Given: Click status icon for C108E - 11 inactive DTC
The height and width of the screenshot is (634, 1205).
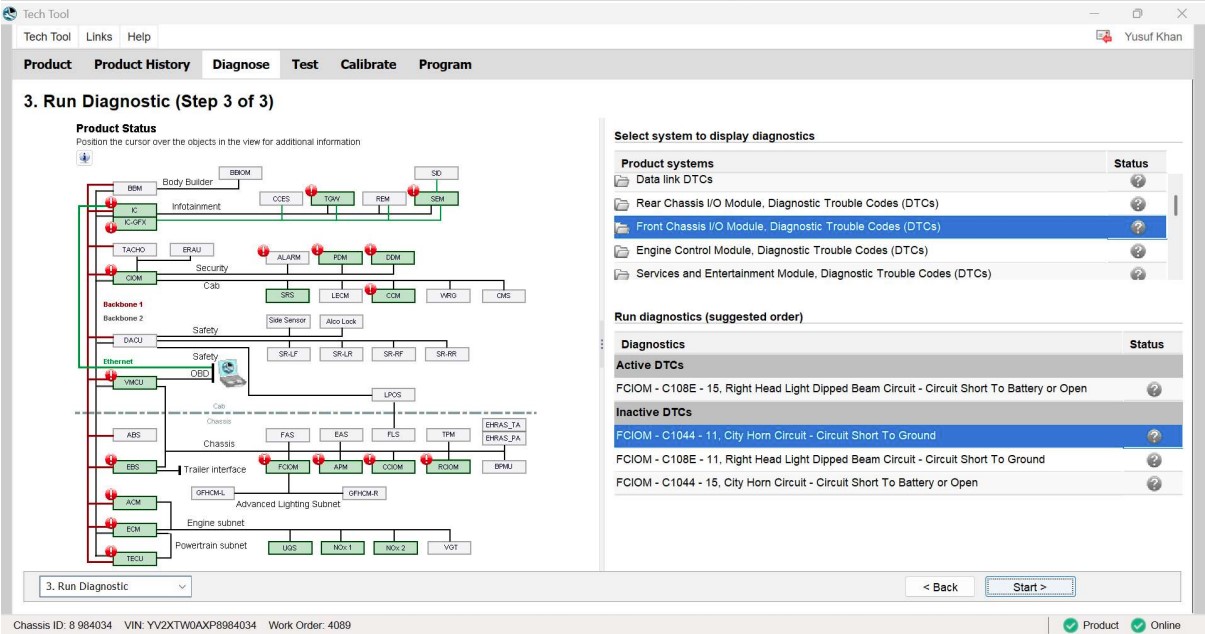Looking at the screenshot, I should [x=1154, y=460].
